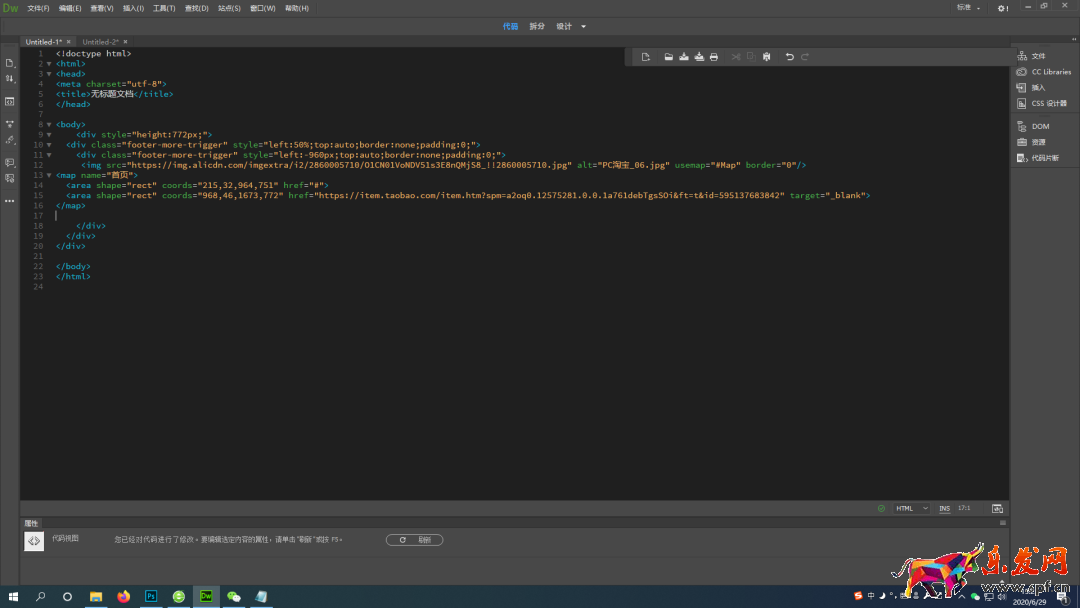The height and width of the screenshot is (608, 1080).
Task: Click File Management arrows icon in left sidebar
Action: (10, 78)
